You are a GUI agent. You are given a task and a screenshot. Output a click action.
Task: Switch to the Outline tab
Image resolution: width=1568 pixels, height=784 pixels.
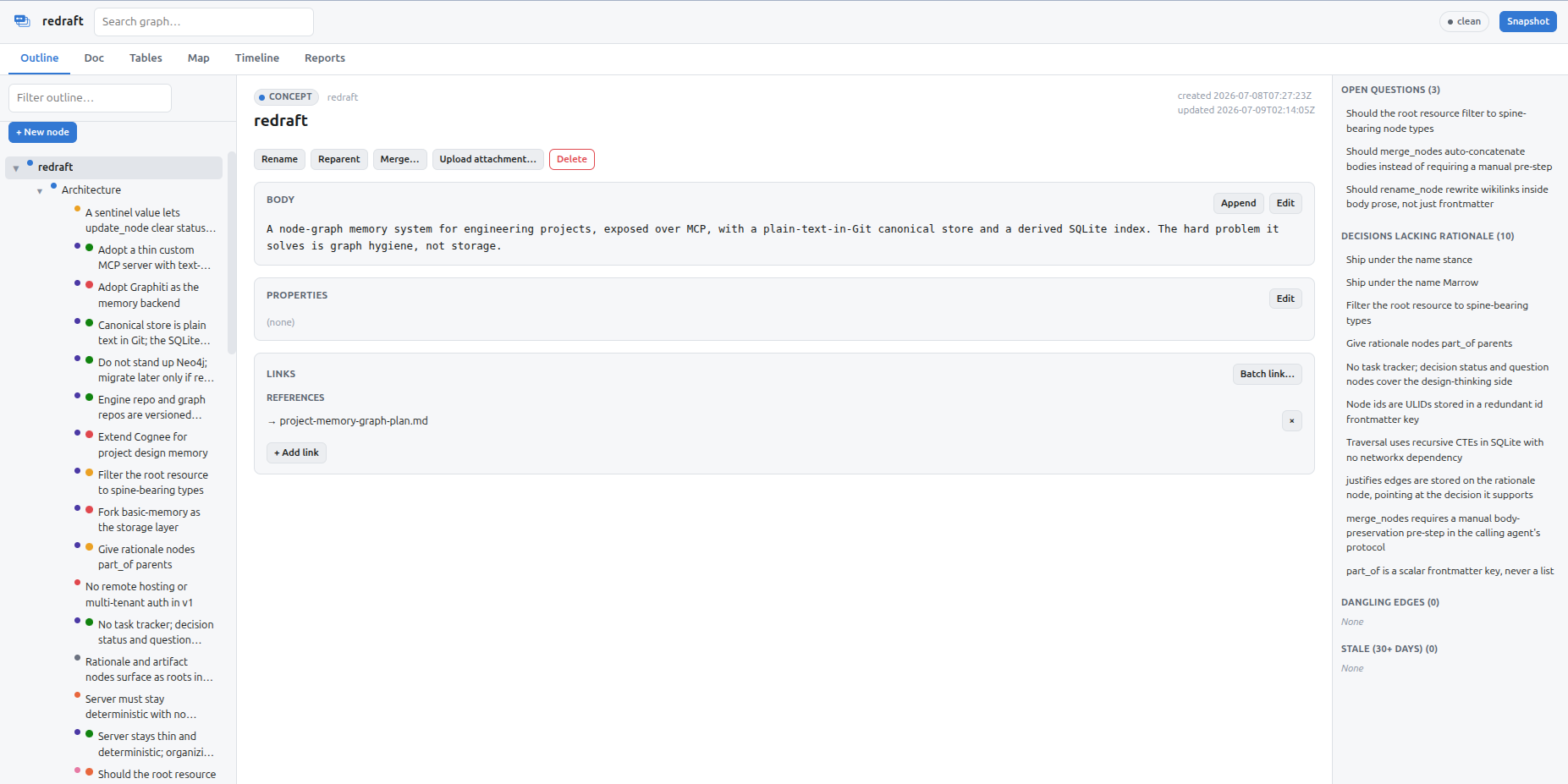point(40,58)
